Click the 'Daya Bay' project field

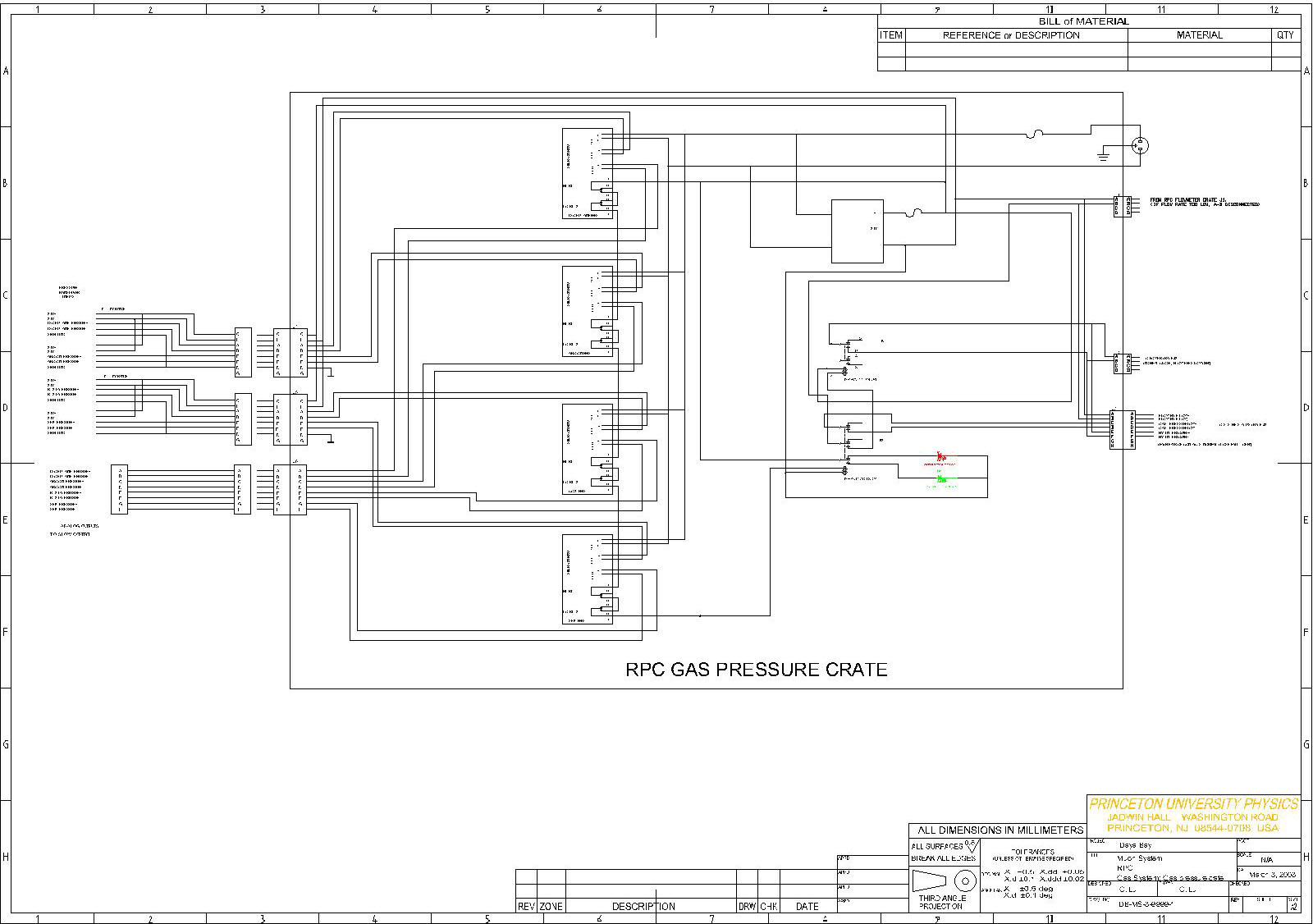pyautogui.click(x=1135, y=845)
